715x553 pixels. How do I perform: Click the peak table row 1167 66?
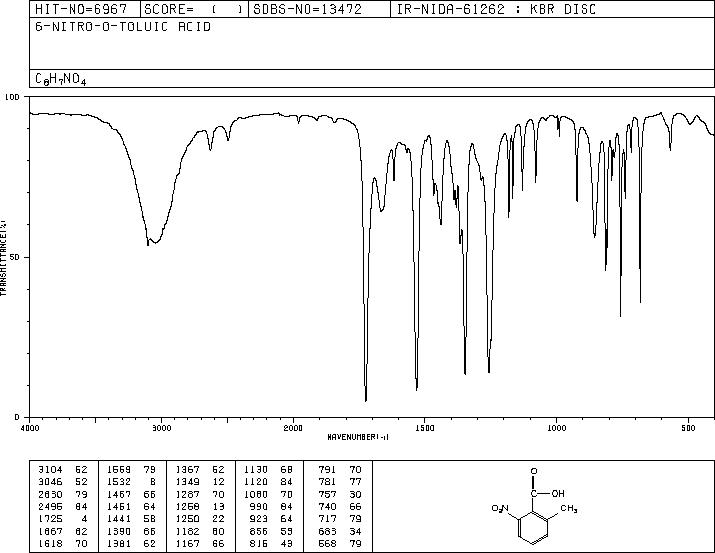[x=200, y=544]
